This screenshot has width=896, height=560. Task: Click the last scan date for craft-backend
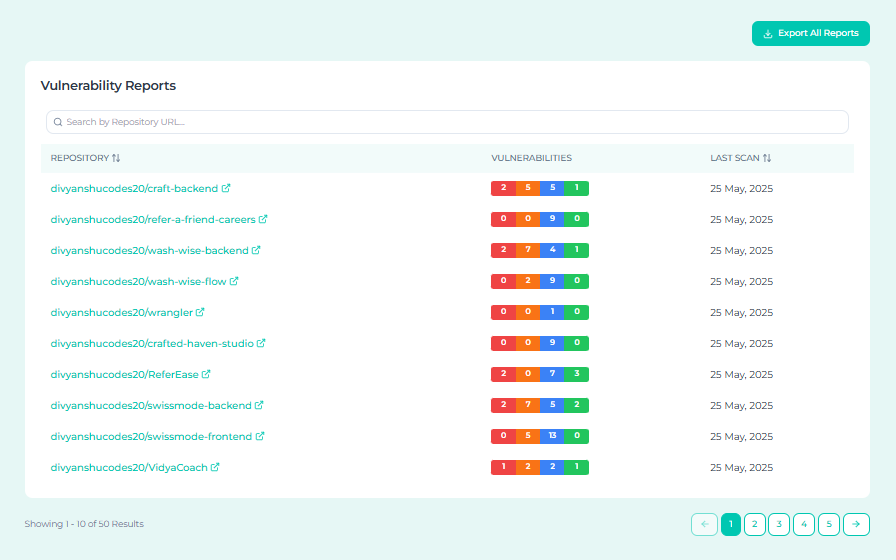pos(741,189)
